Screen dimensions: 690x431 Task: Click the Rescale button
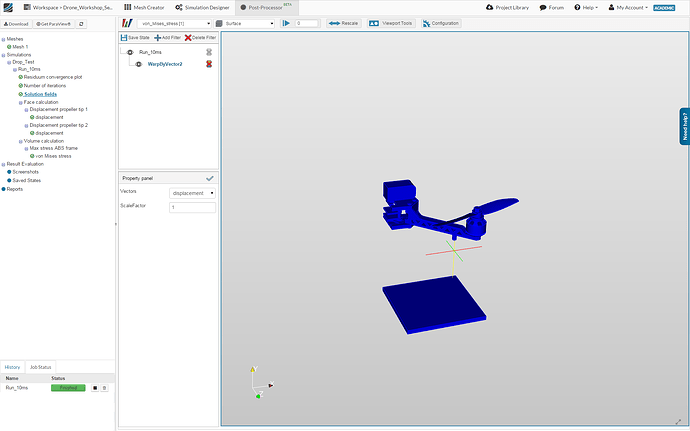(x=343, y=22)
